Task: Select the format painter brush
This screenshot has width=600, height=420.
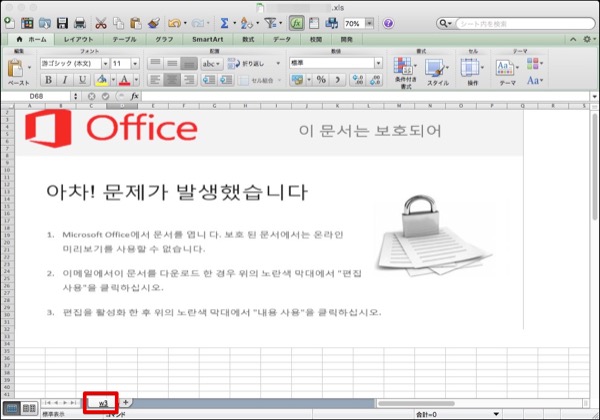Action: 153,23
